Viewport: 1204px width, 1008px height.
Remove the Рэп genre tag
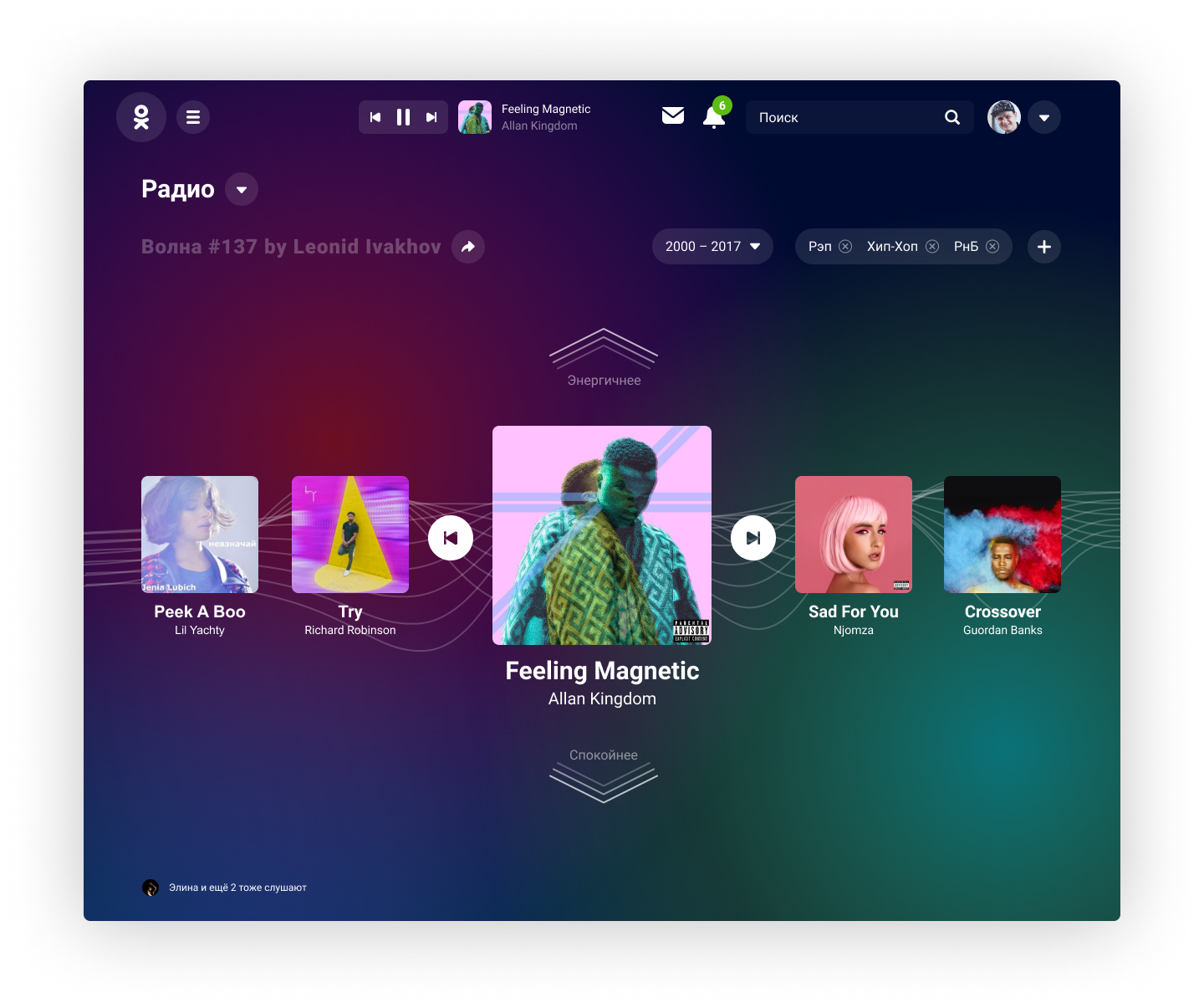[845, 246]
